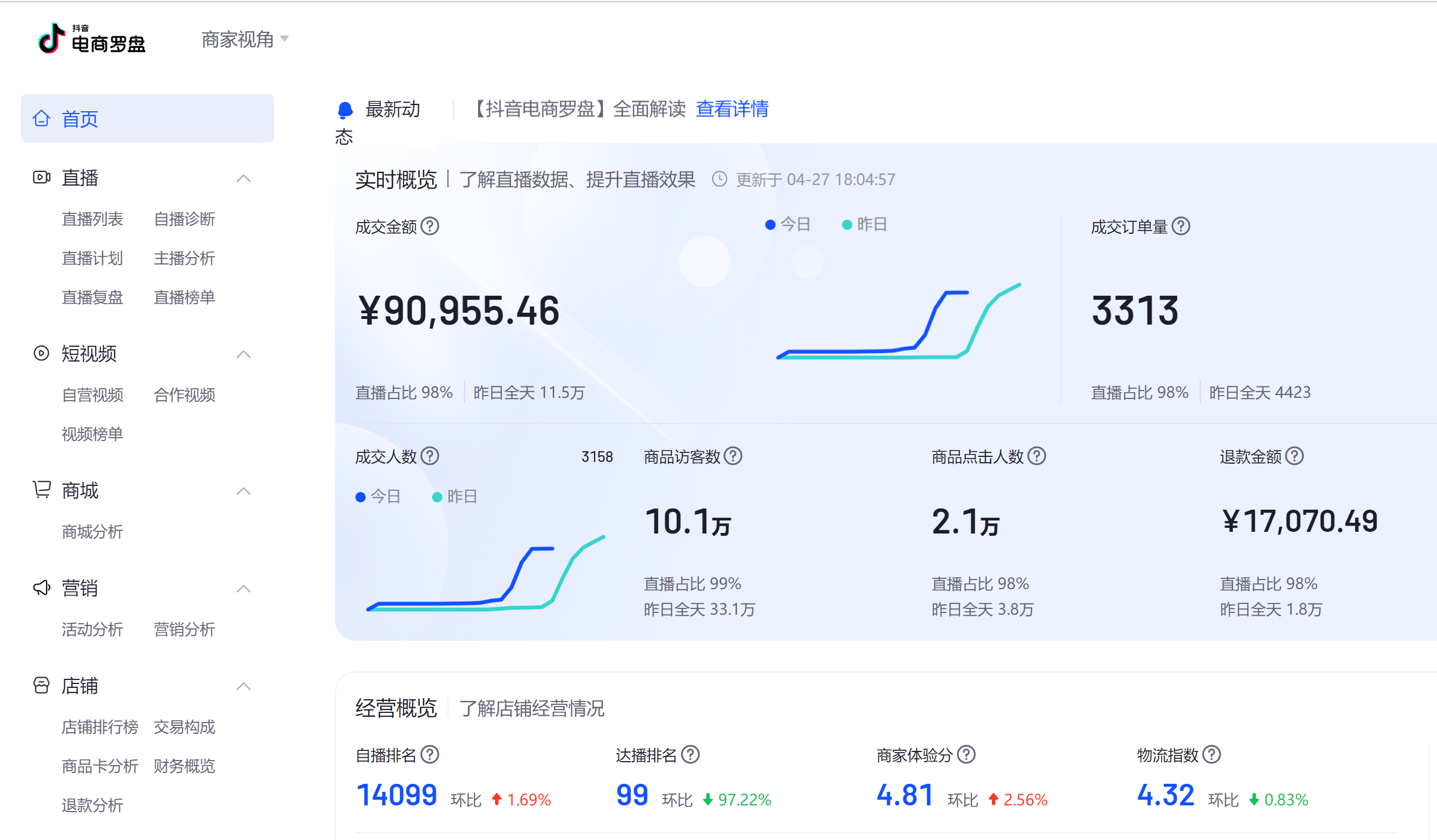Click the 10.1万 visitor value
Viewport: 1437px width, 840px height.
tap(688, 522)
